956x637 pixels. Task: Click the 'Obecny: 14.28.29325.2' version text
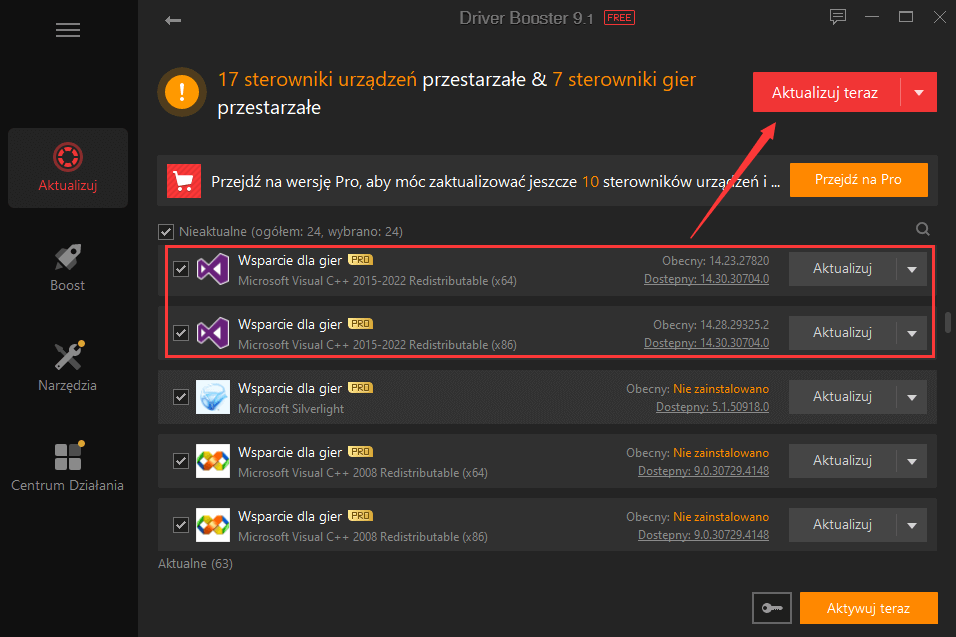coord(711,325)
